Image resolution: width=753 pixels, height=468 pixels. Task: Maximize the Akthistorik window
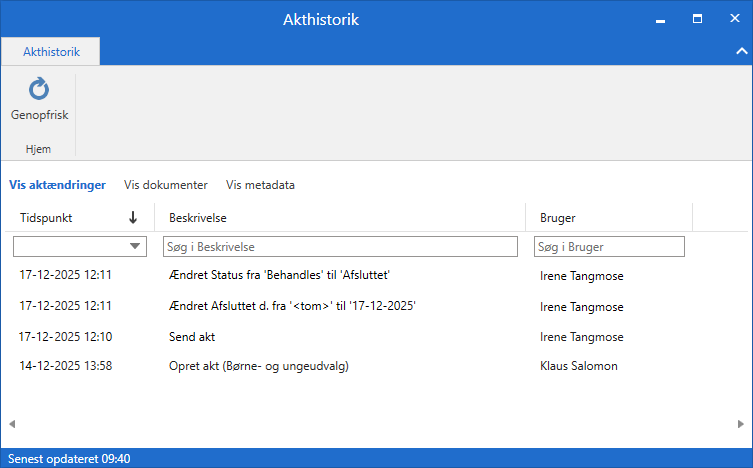tap(697, 19)
